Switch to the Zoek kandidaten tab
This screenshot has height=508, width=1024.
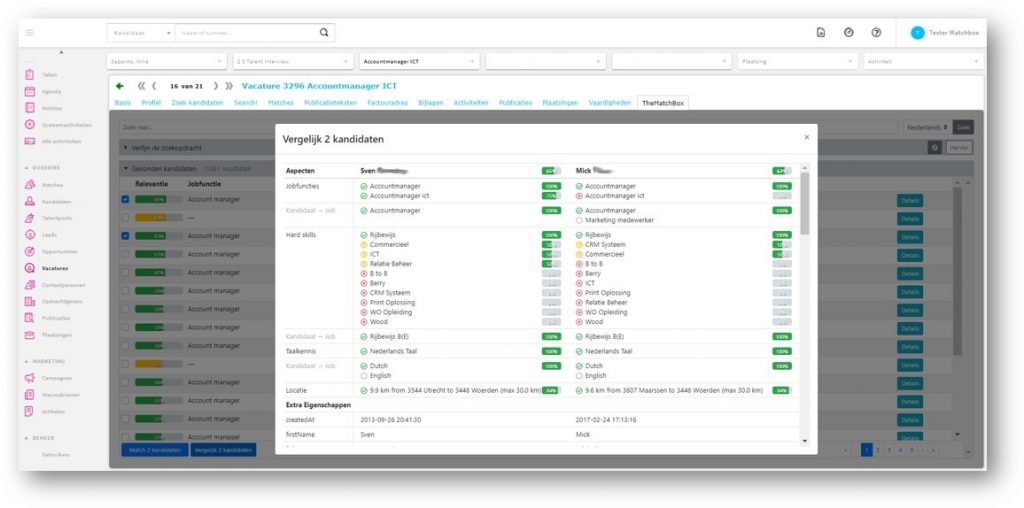pyautogui.click(x=197, y=103)
